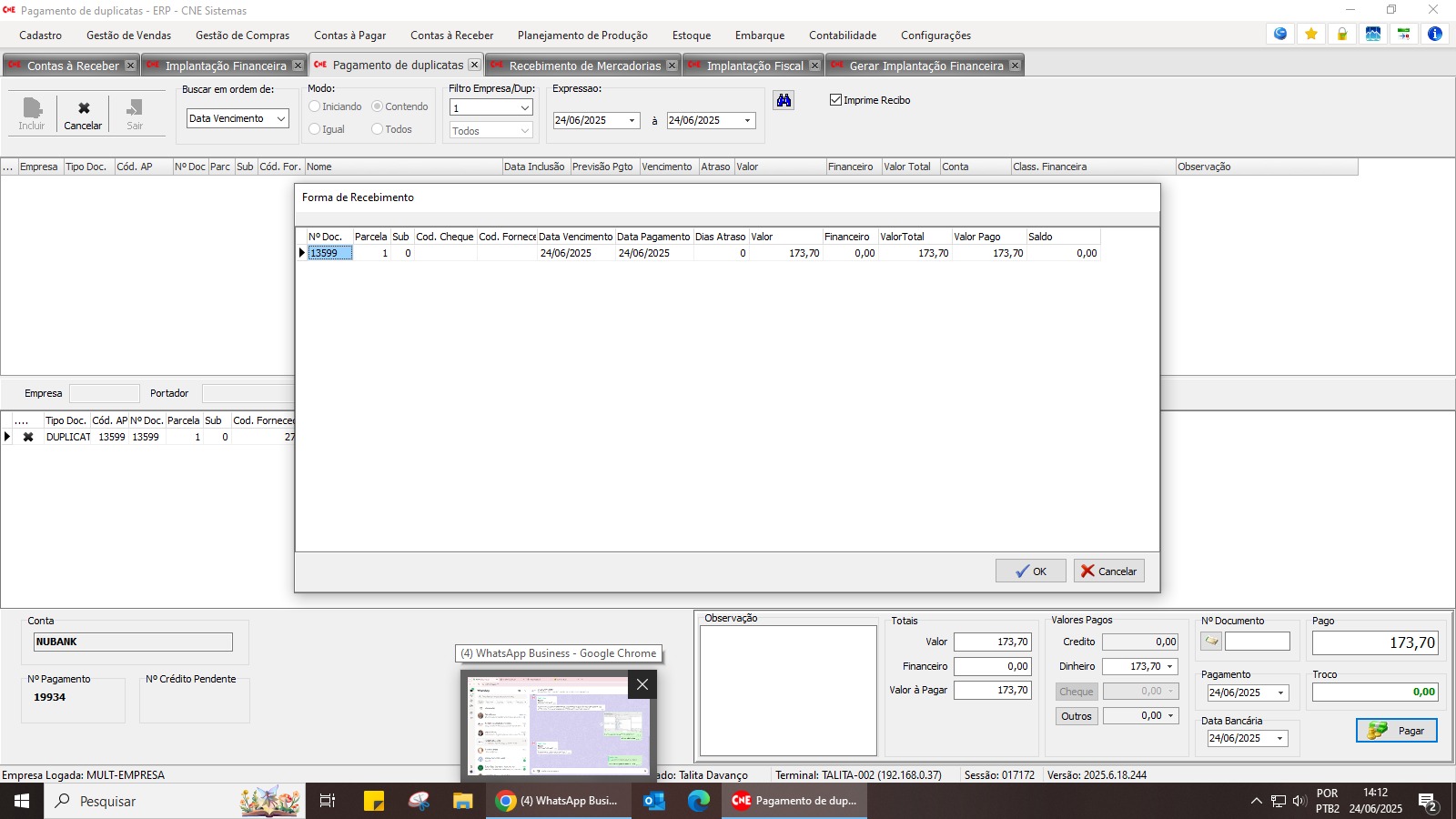
Task: Open the Data Bancária date picker dropdown
Action: 1280,739
